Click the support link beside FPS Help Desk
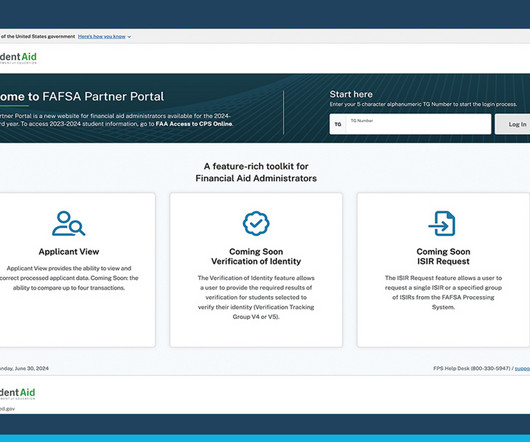530x442 pixels. (522, 368)
